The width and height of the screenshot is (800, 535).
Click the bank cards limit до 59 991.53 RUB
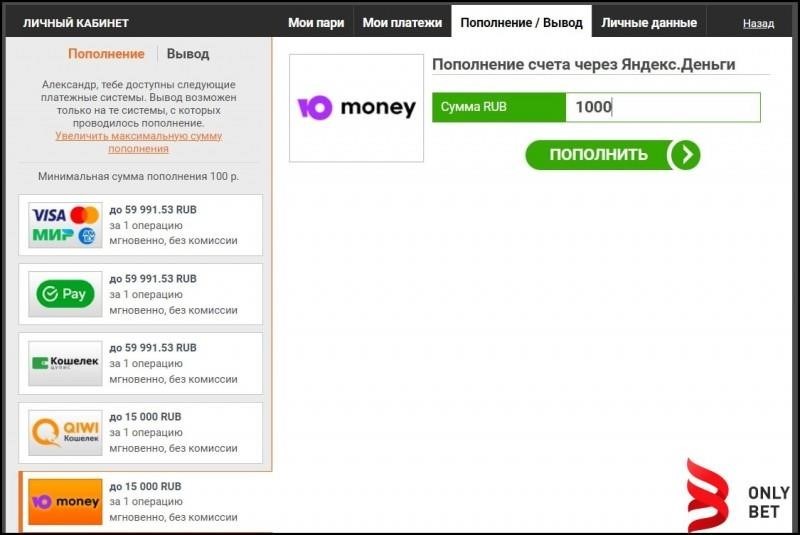click(153, 210)
